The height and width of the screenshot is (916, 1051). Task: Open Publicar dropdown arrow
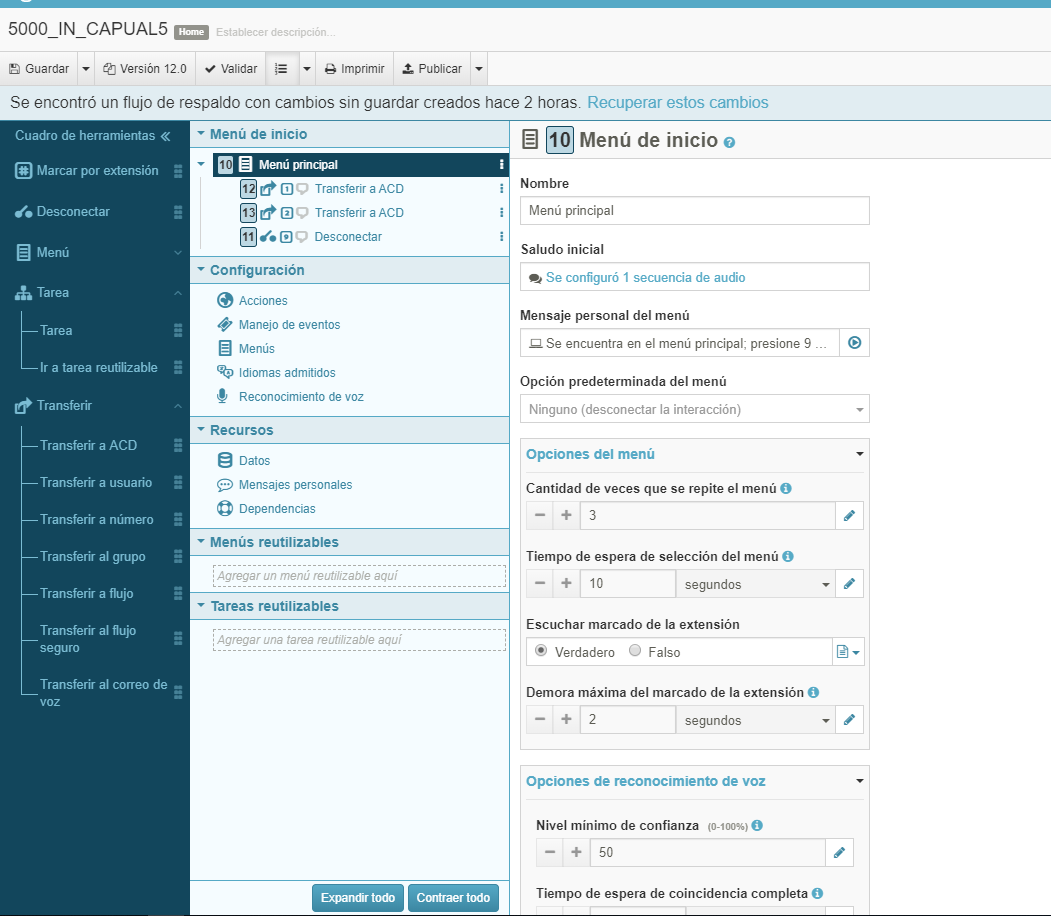pyautogui.click(x=479, y=69)
